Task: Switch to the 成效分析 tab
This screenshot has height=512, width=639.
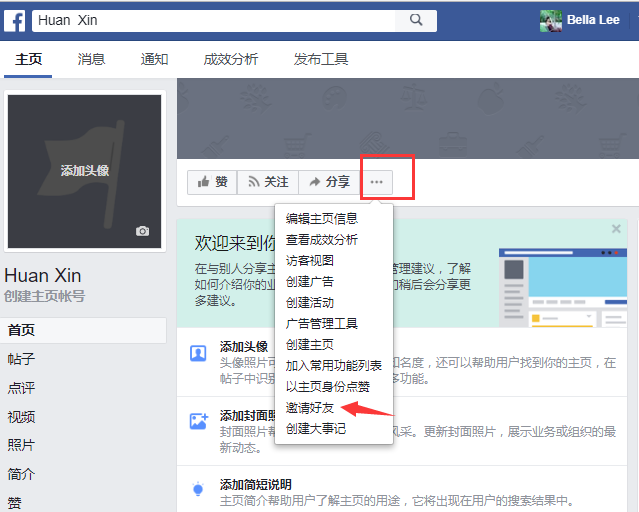Action: [x=231, y=60]
